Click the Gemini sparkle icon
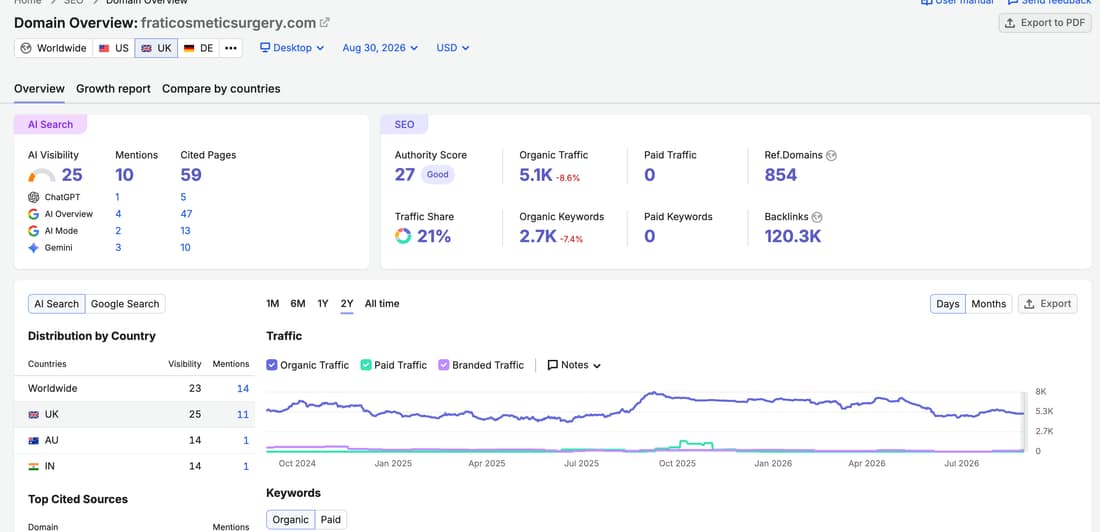 33,248
